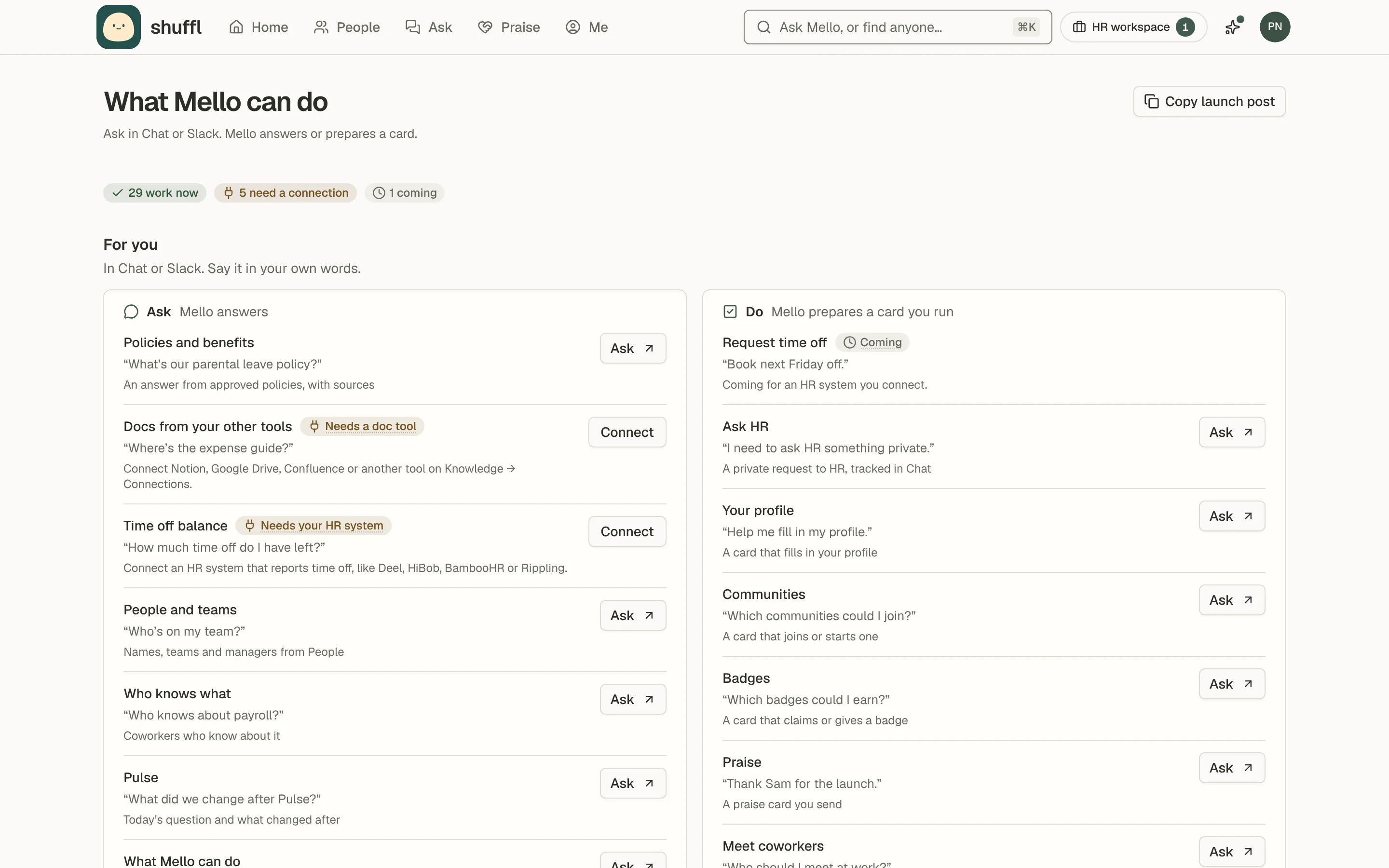The width and height of the screenshot is (1389, 868).
Task: Click "I need to ask HR something private."
Action: tap(828, 448)
